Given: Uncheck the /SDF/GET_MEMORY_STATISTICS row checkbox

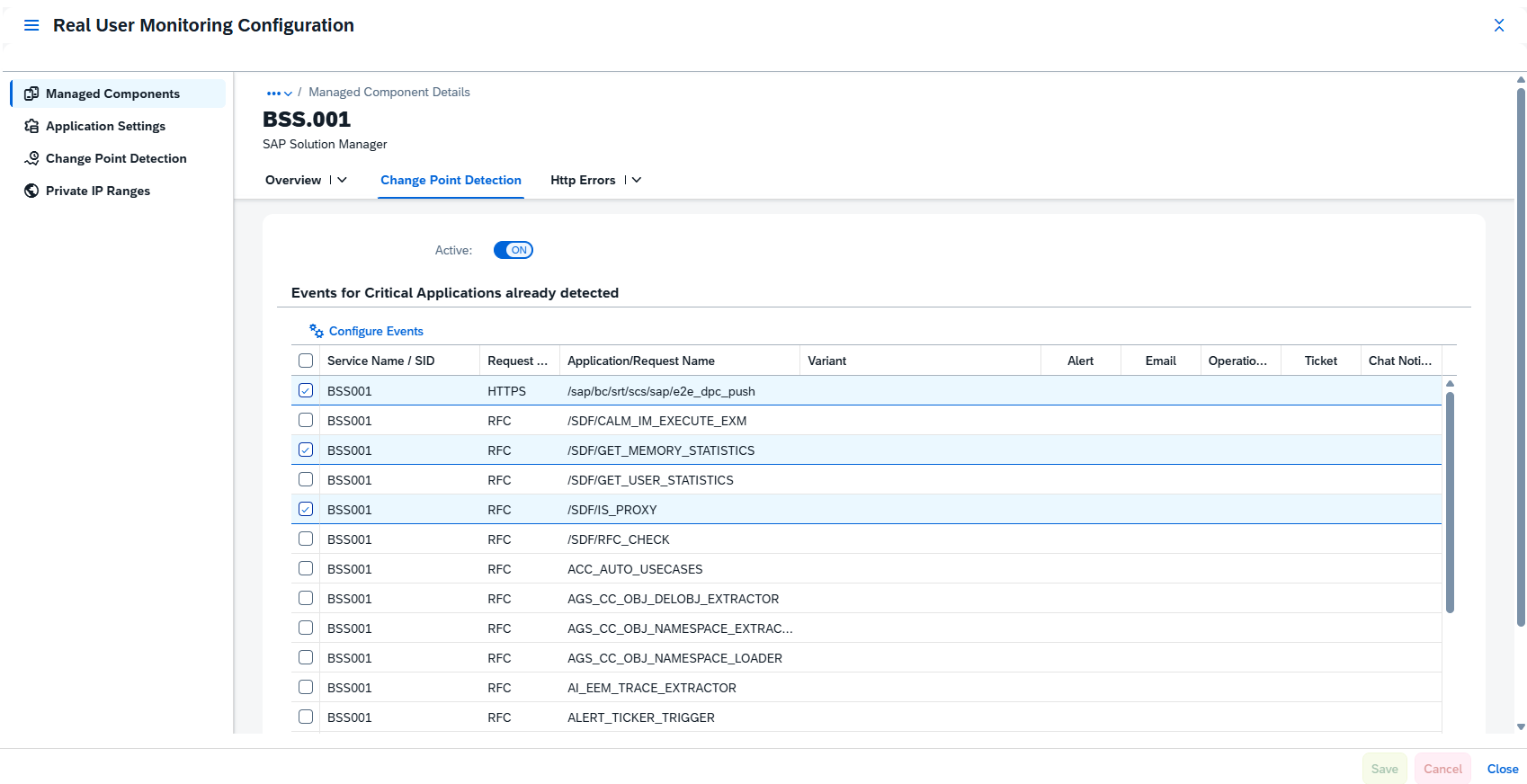Looking at the screenshot, I should pyautogui.click(x=306, y=450).
